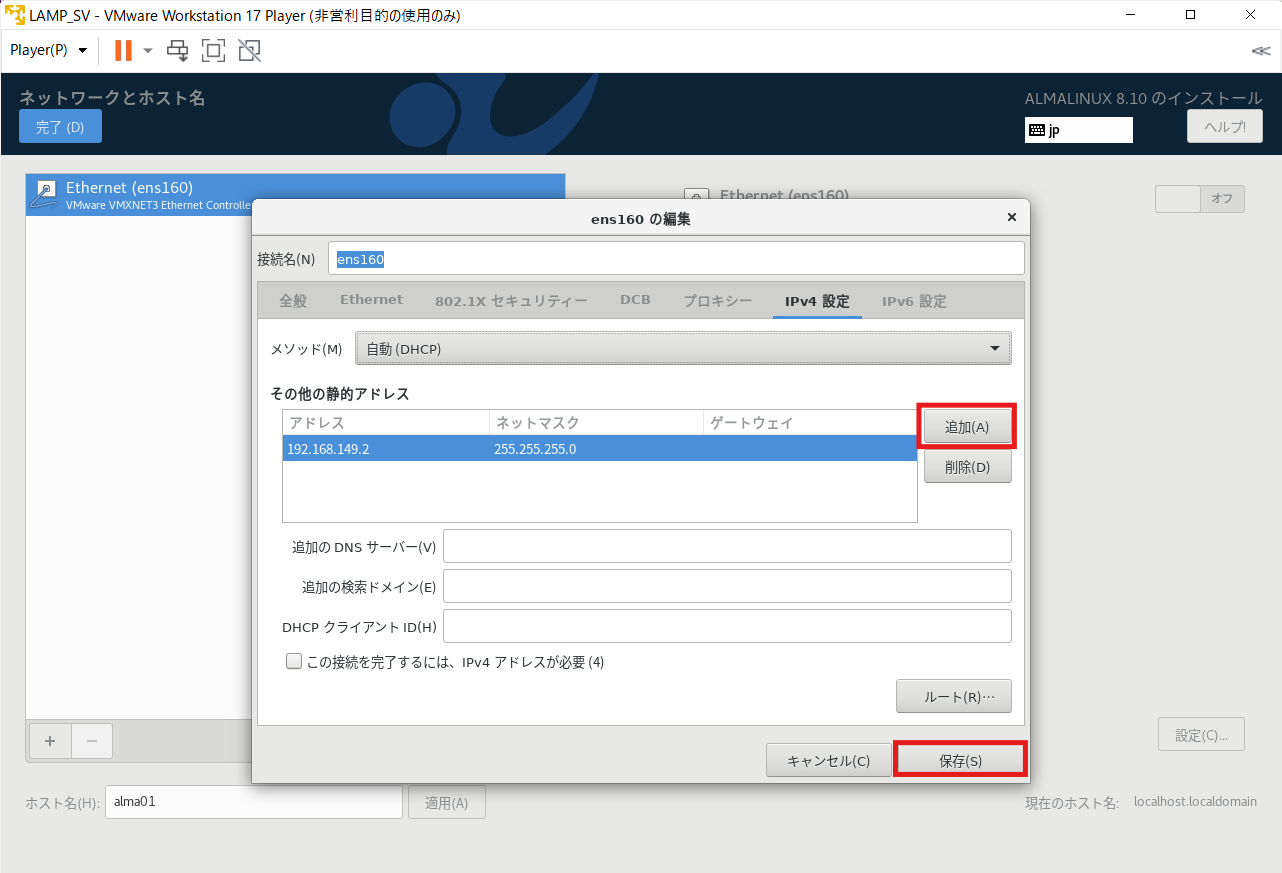Click the 追加の検索ドメイン input field
The image size is (1282, 873).
727,587
